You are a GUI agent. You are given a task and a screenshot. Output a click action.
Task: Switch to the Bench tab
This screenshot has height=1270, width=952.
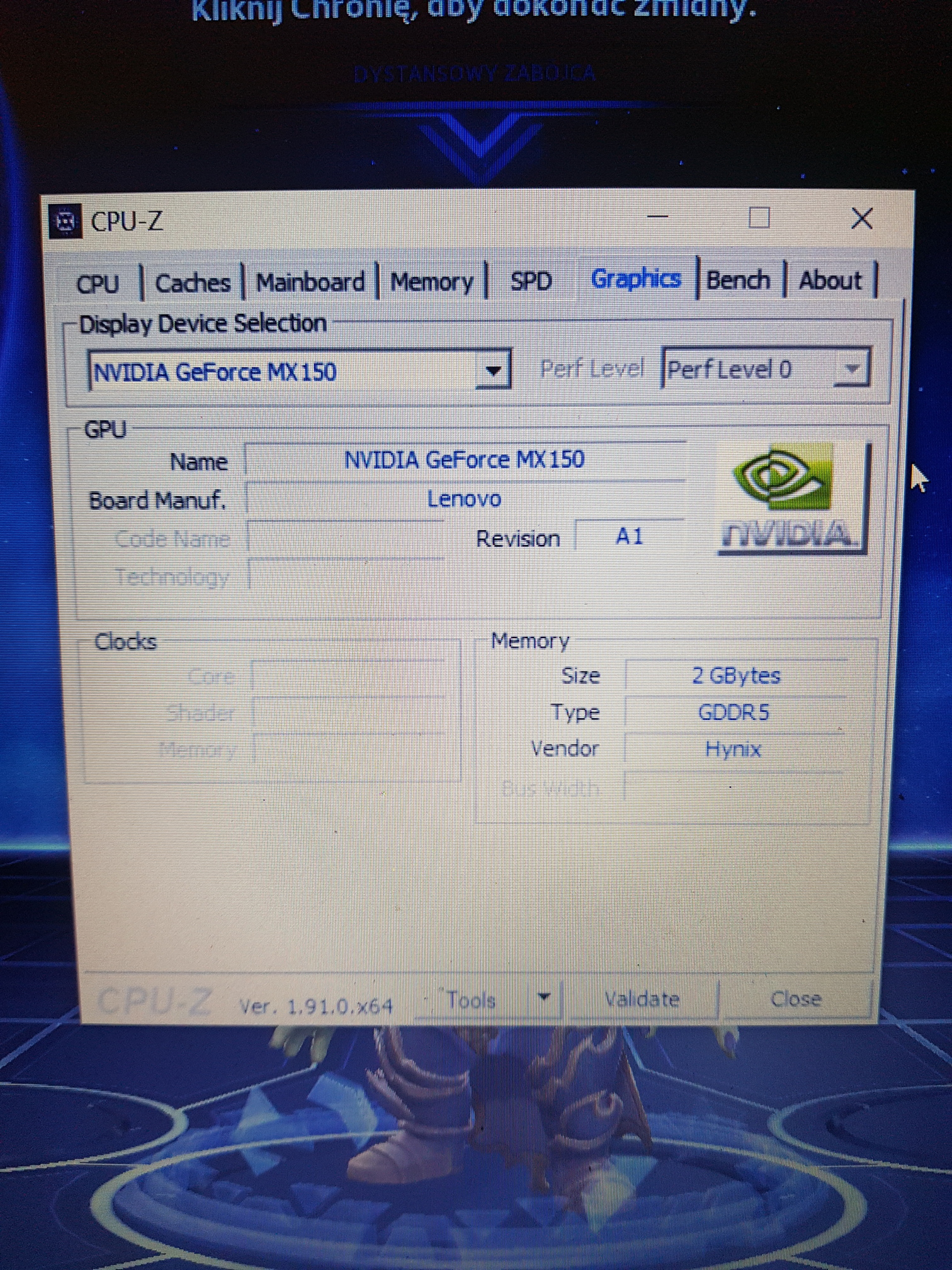click(738, 280)
